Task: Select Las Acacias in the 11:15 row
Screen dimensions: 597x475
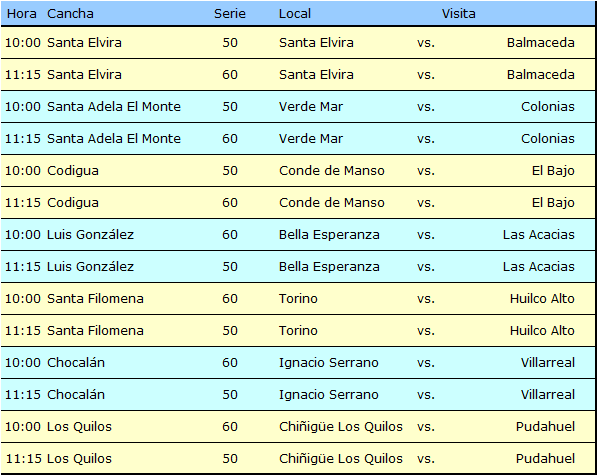Action: tap(538, 266)
